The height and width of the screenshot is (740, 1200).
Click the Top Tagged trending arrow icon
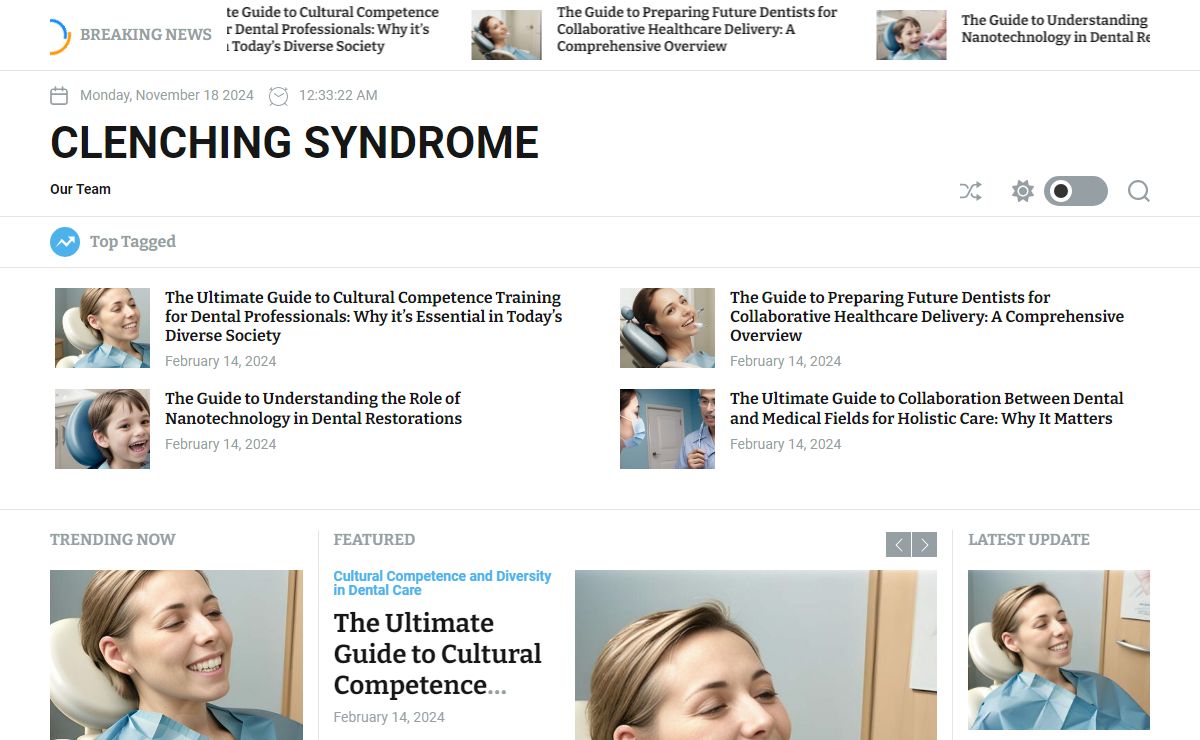click(x=65, y=242)
